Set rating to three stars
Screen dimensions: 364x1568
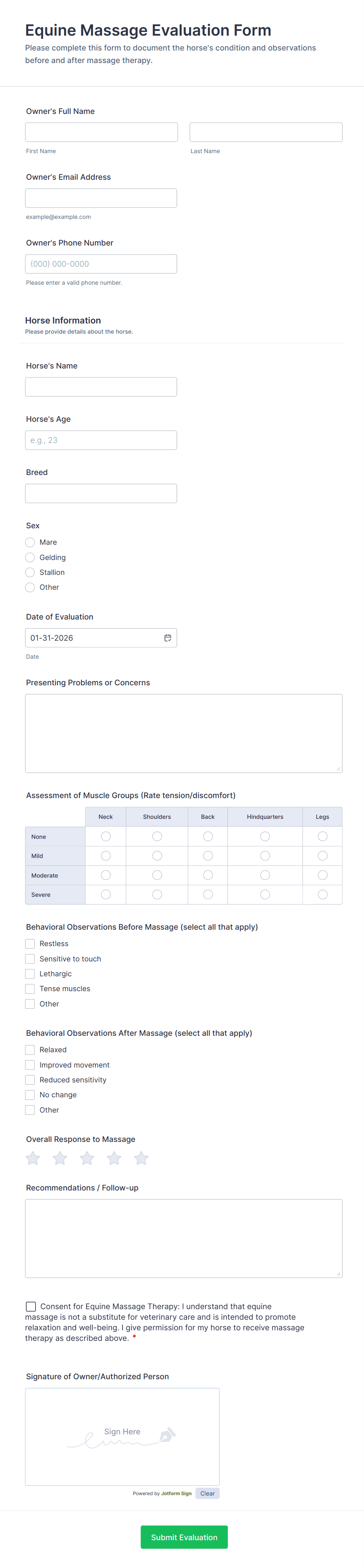point(87,1158)
